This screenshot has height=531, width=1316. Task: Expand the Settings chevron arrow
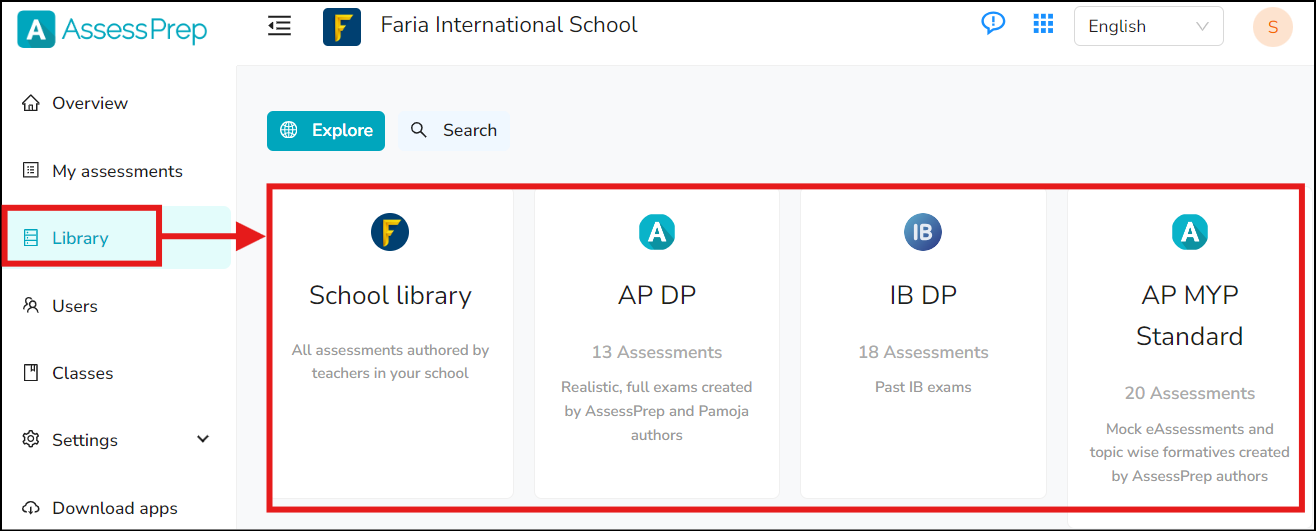(x=203, y=440)
